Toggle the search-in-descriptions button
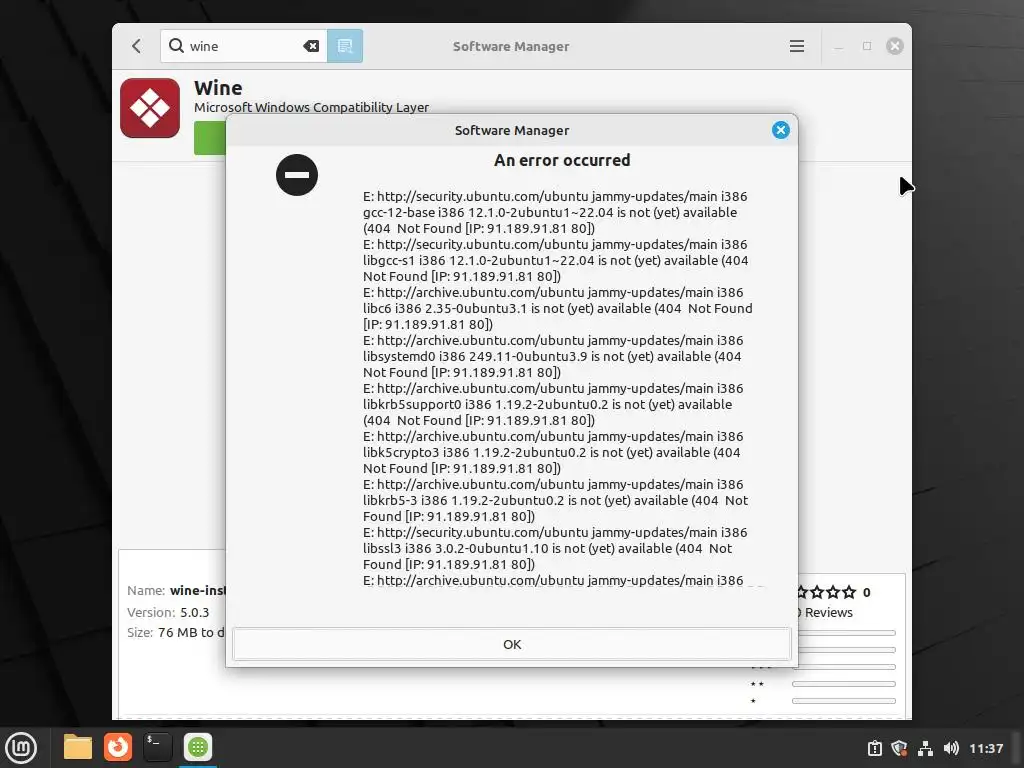Viewport: 1024px width, 768px height. [345, 46]
